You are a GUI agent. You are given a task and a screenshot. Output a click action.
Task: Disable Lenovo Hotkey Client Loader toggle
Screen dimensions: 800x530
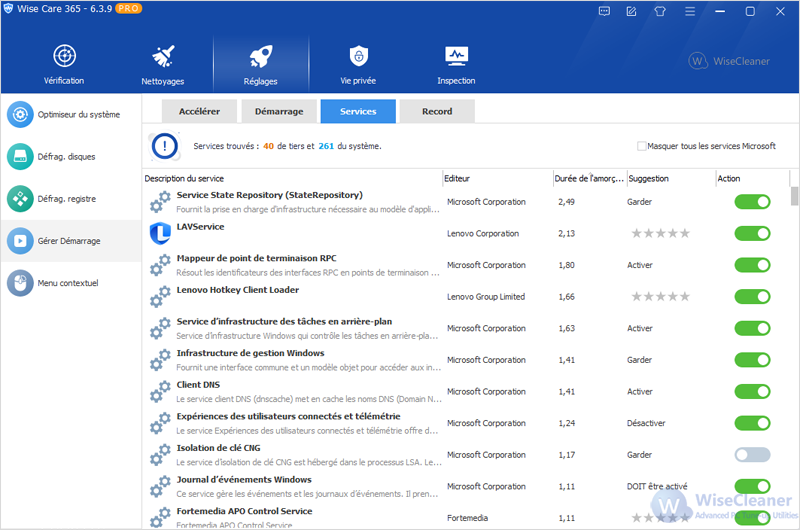(753, 297)
